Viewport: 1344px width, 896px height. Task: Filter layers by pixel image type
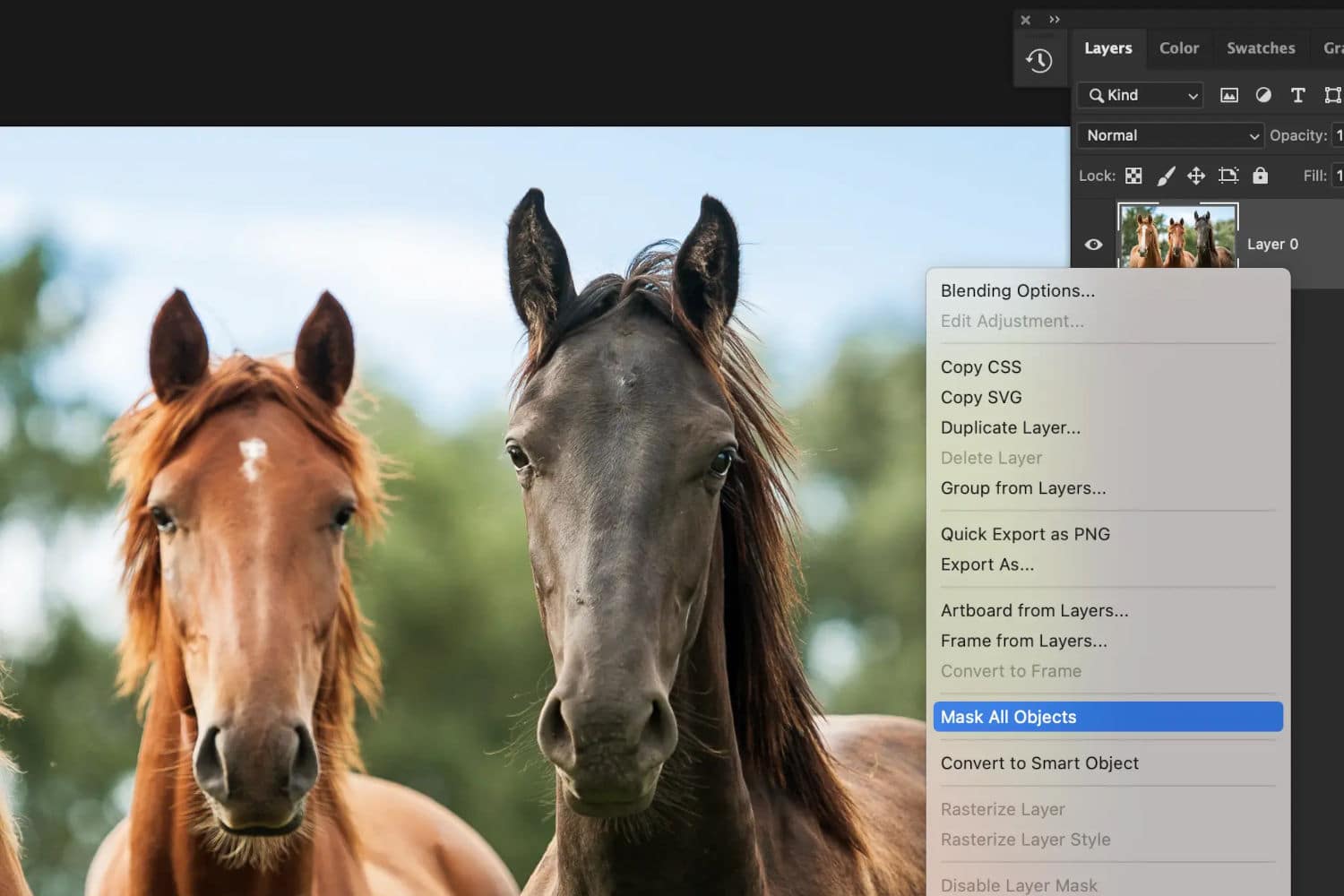point(1229,95)
